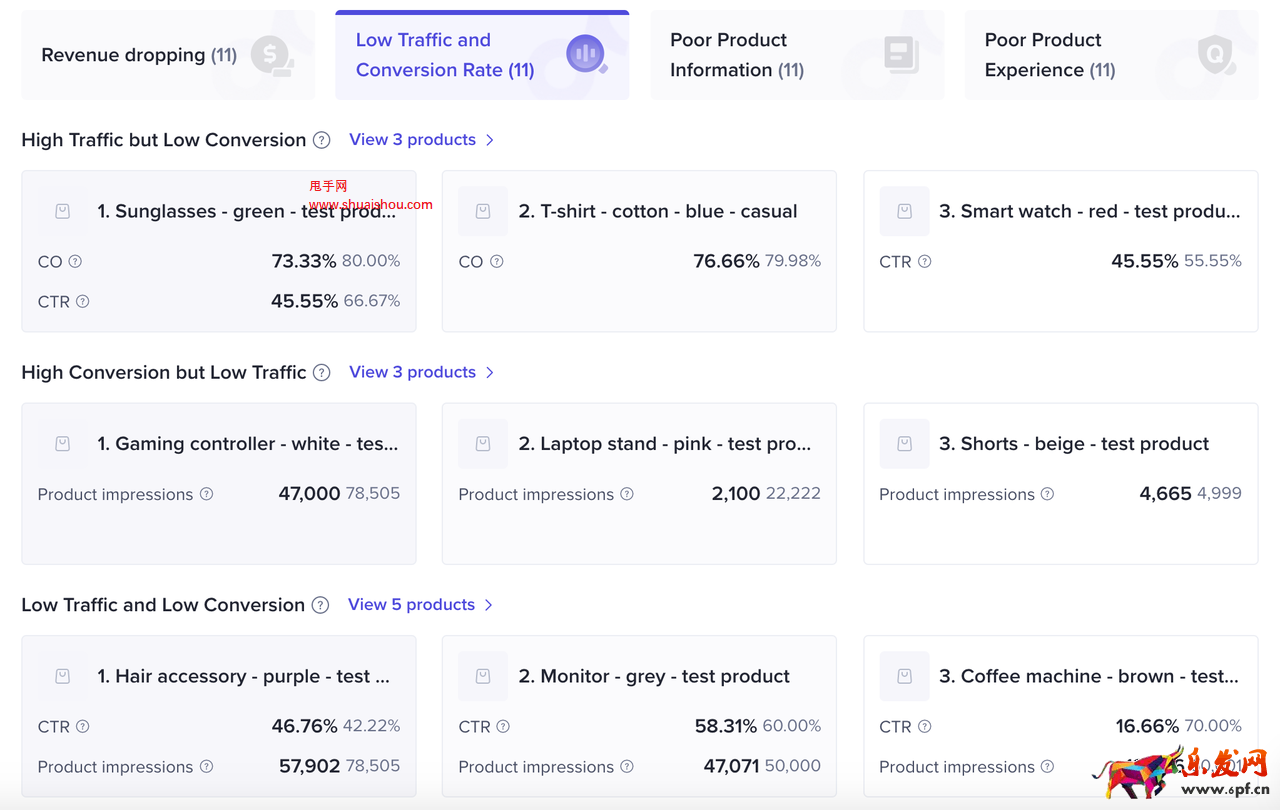
Task: Open View 3 products link under High Traffic
Action: (412, 140)
